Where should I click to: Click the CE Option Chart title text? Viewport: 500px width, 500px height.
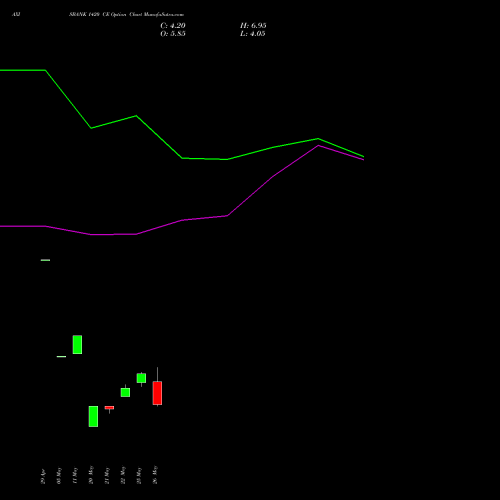click(126, 15)
